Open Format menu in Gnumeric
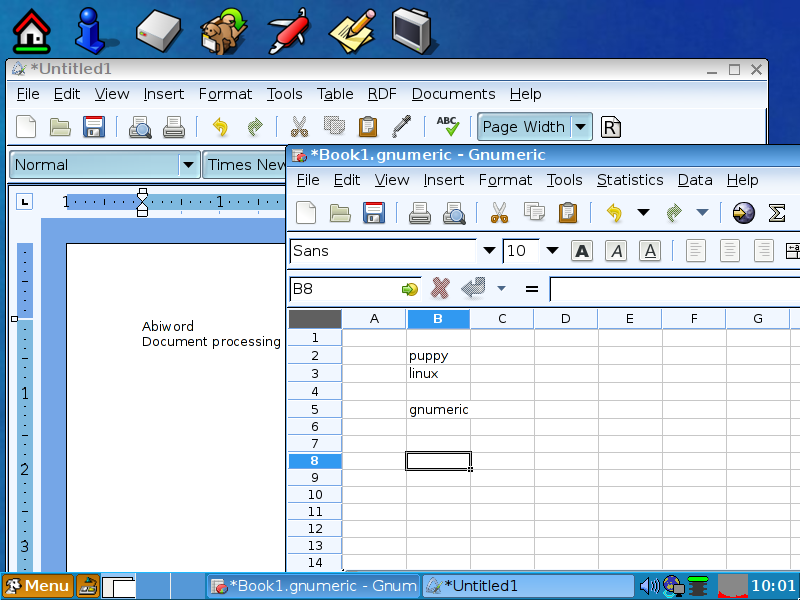 point(505,180)
